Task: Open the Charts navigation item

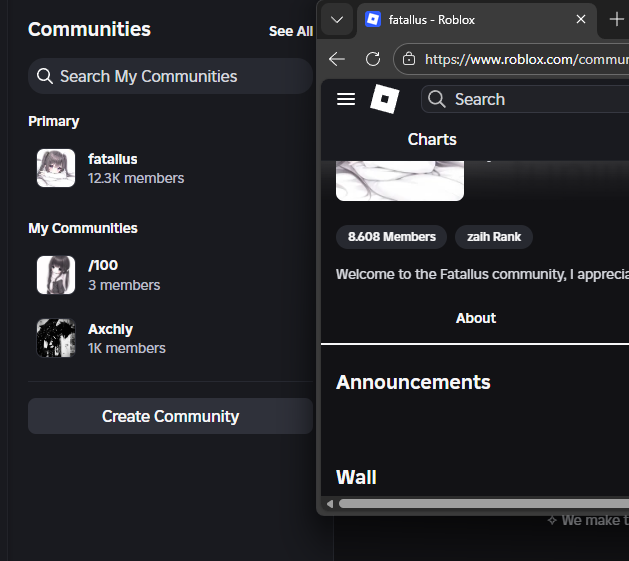Action: pos(432,140)
